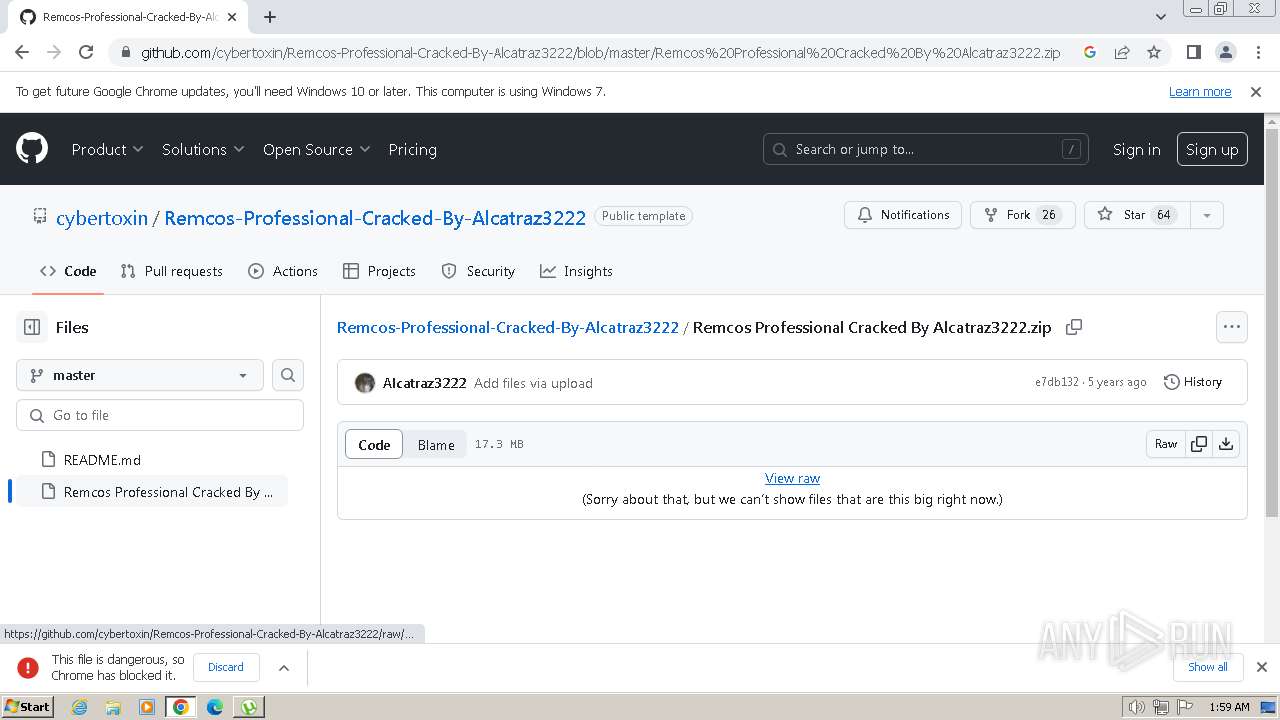Click the View raw link
The width and height of the screenshot is (1280, 720).
(792, 478)
